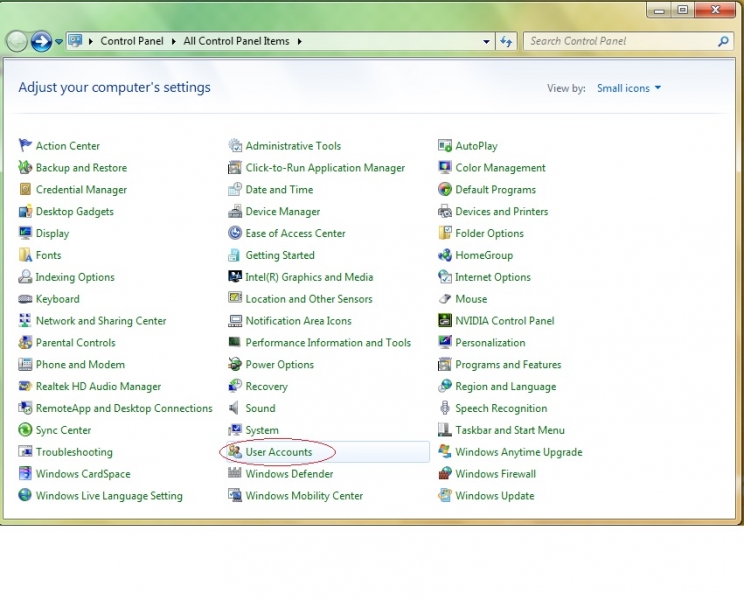Open the address bar history dropdown arrow

point(487,42)
